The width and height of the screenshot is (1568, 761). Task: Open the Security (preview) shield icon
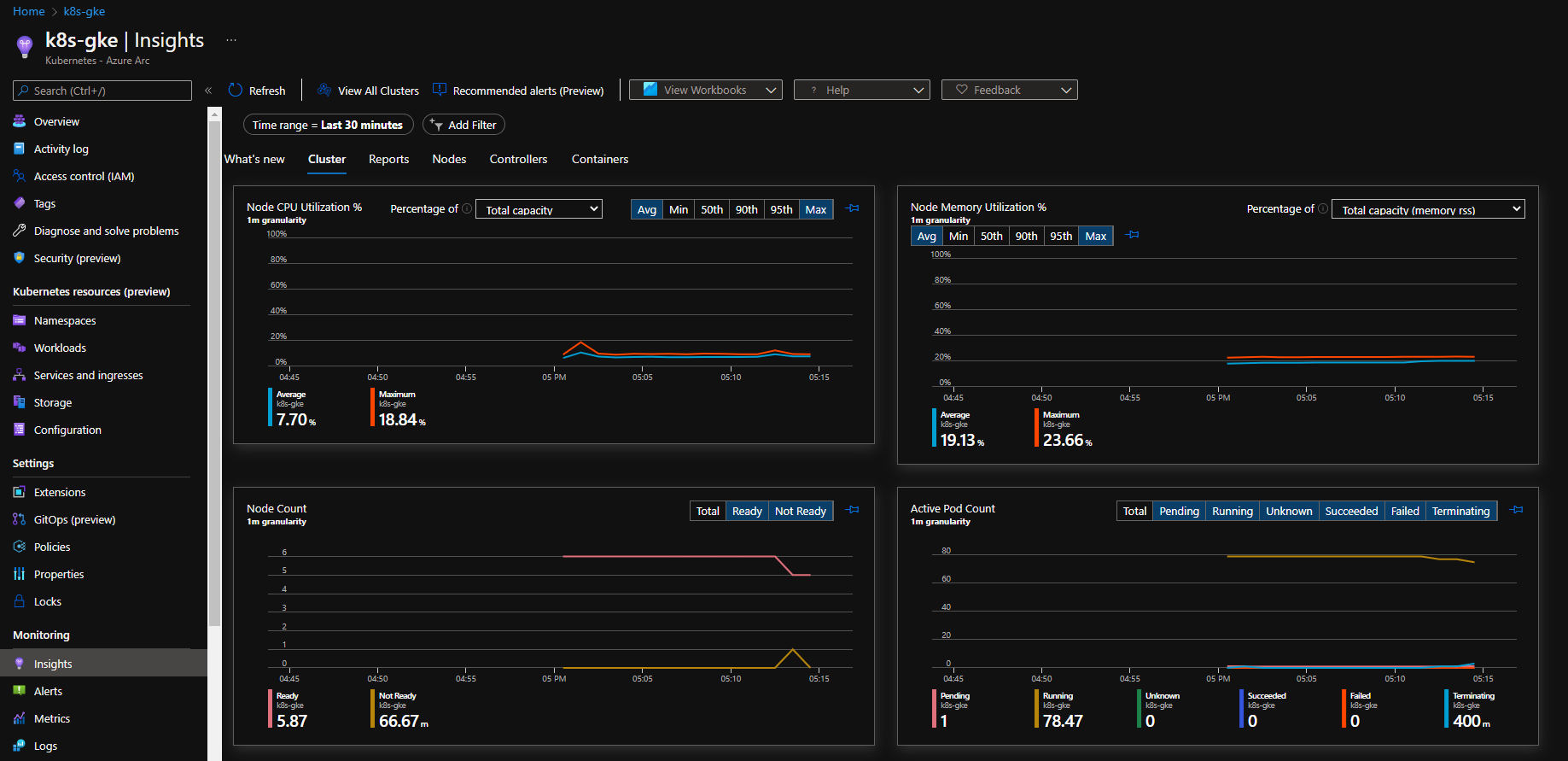pyautogui.click(x=19, y=258)
